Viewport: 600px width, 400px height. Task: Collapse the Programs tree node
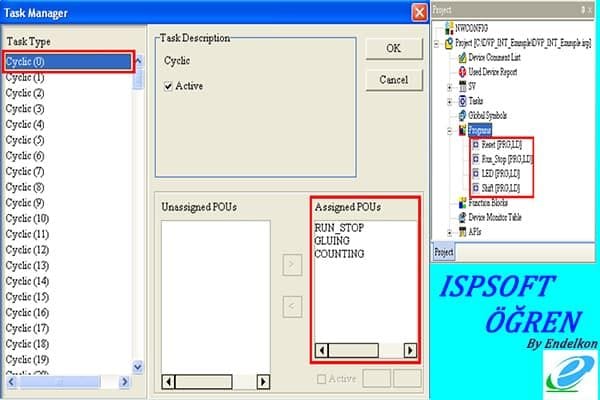[450, 131]
